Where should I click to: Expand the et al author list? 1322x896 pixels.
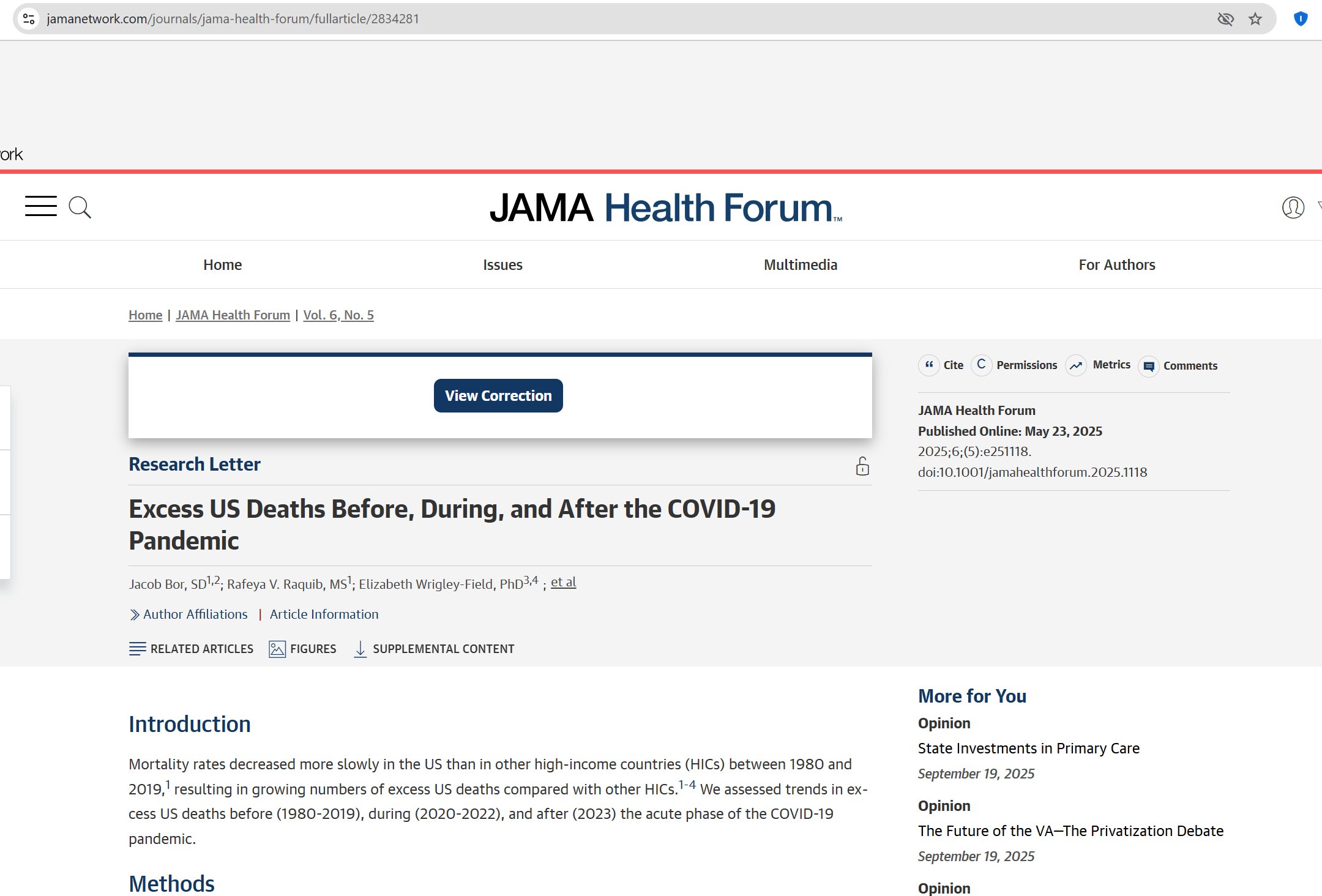pyautogui.click(x=563, y=583)
